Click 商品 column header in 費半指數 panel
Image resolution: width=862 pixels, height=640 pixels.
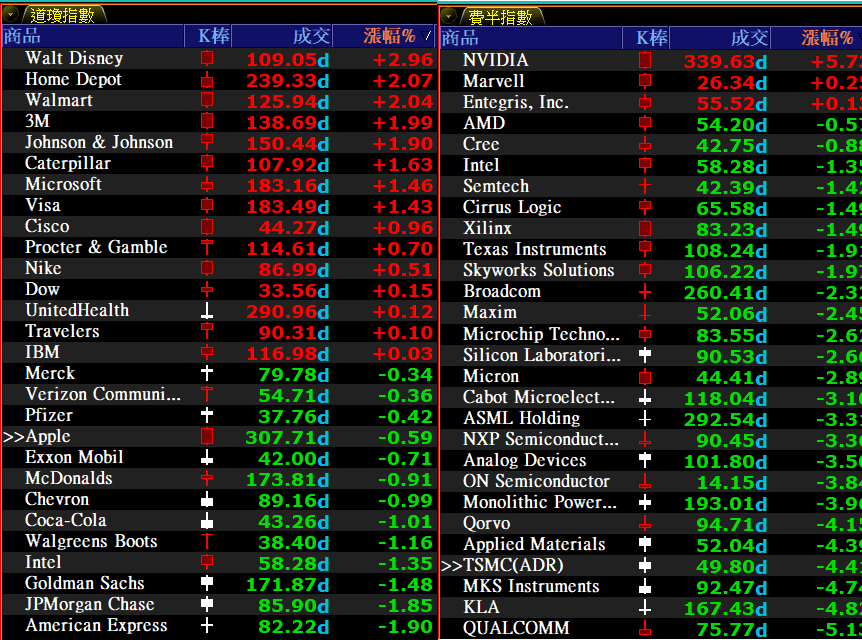tap(531, 38)
